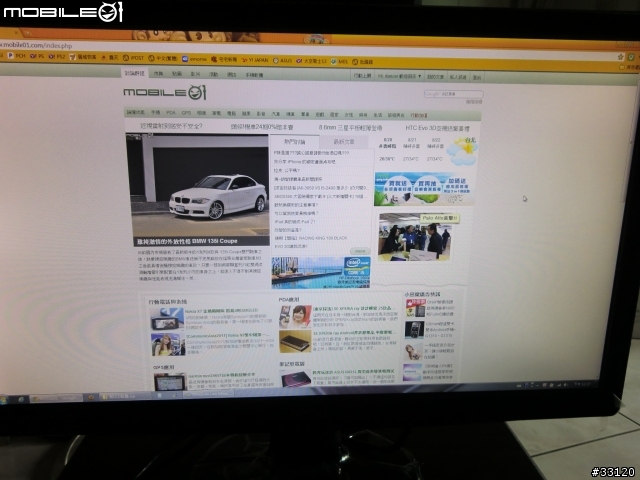
Task: Click the SE XPERIA ray girl thumbnail
Action: tap(295, 317)
